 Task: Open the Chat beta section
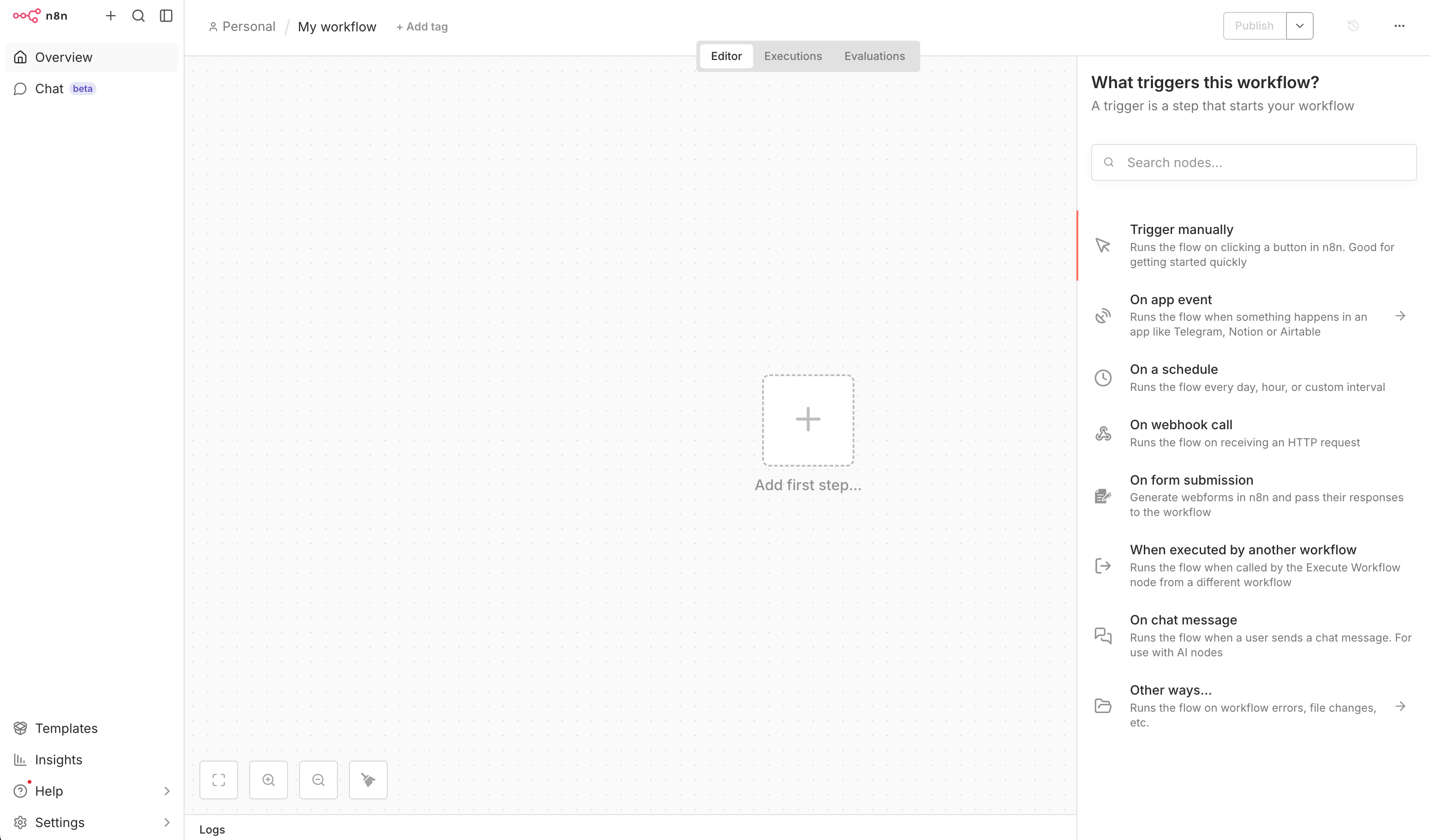(x=50, y=89)
